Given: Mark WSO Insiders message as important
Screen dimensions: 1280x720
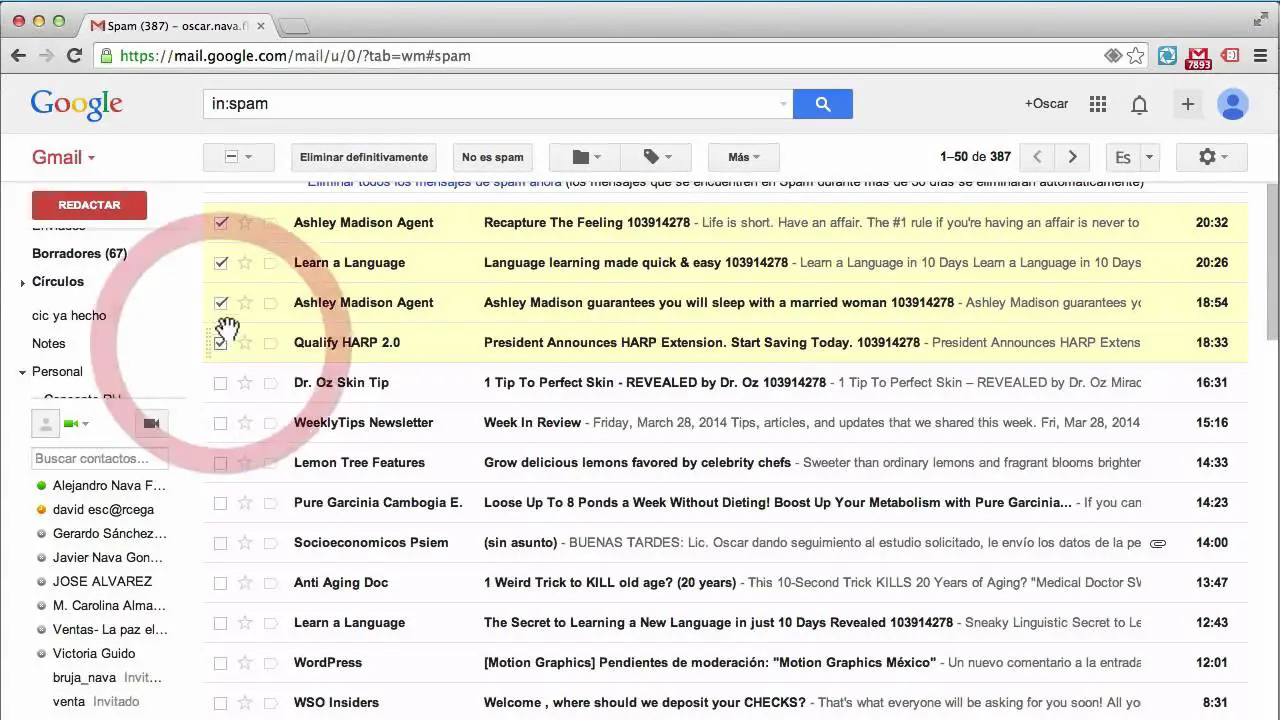Looking at the screenshot, I should pos(270,703).
